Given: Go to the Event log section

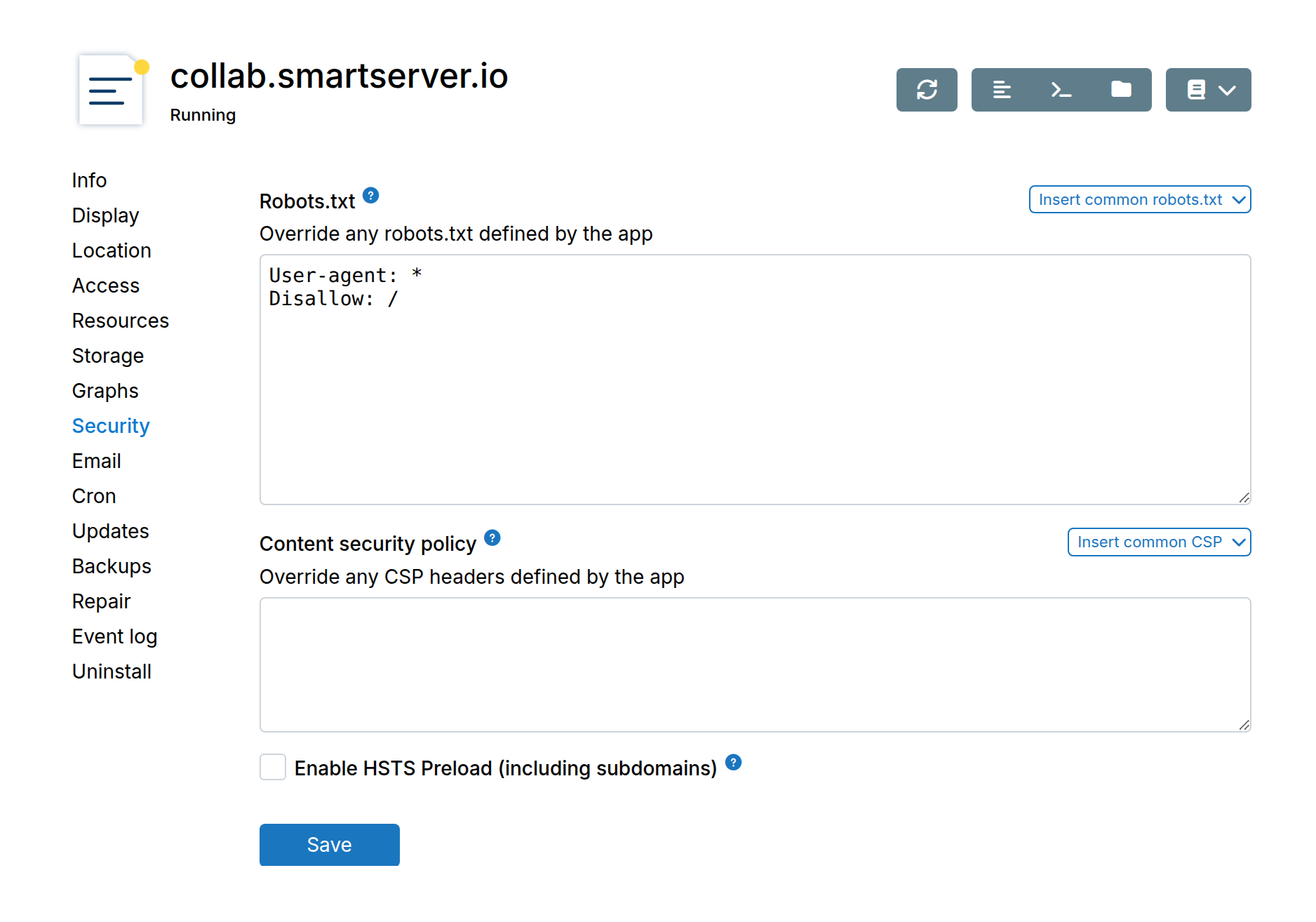Looking at the screenshot, I should tap(115, 636).
